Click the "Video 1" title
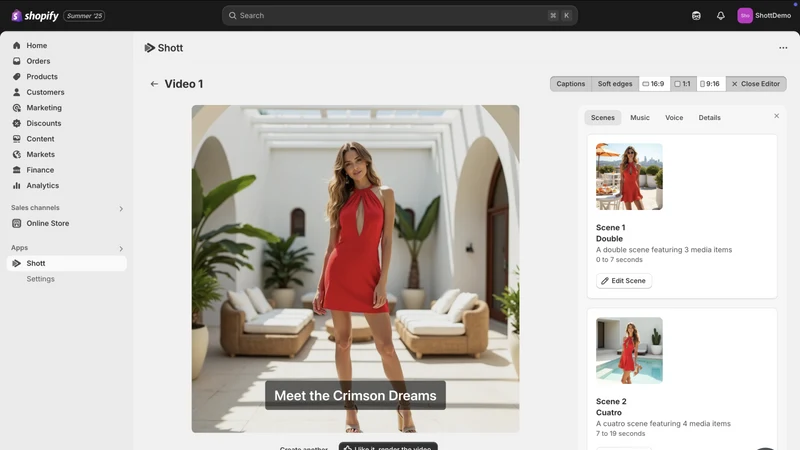Screen dimensions: 800x450 (184, 84)
